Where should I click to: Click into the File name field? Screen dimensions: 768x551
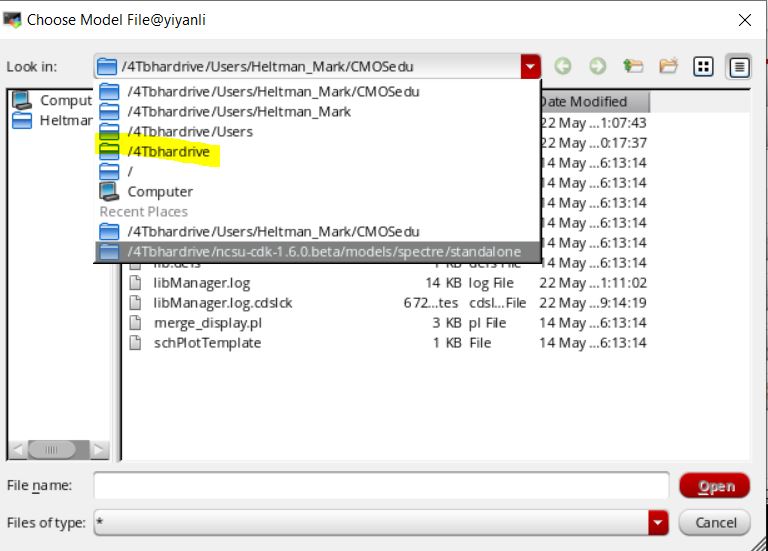pyautogui.click(x=380, y=486)
